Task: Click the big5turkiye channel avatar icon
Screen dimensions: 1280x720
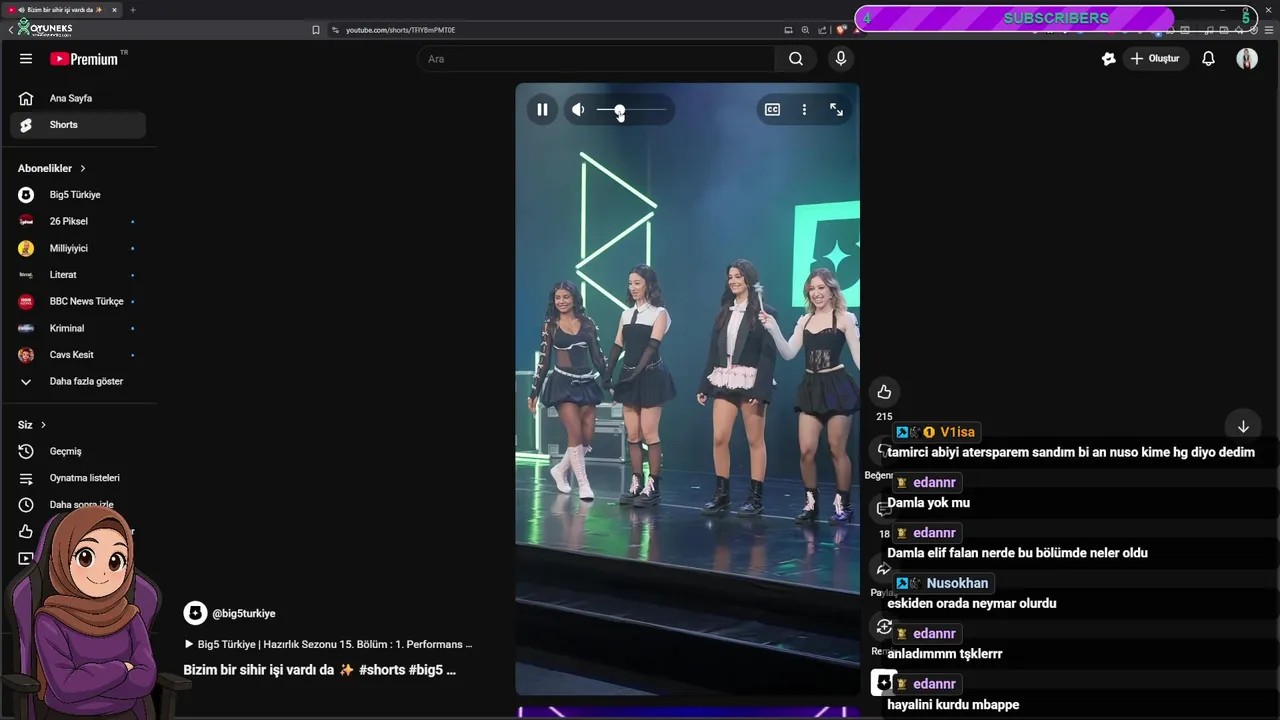Action: click(x=196, y=613)
